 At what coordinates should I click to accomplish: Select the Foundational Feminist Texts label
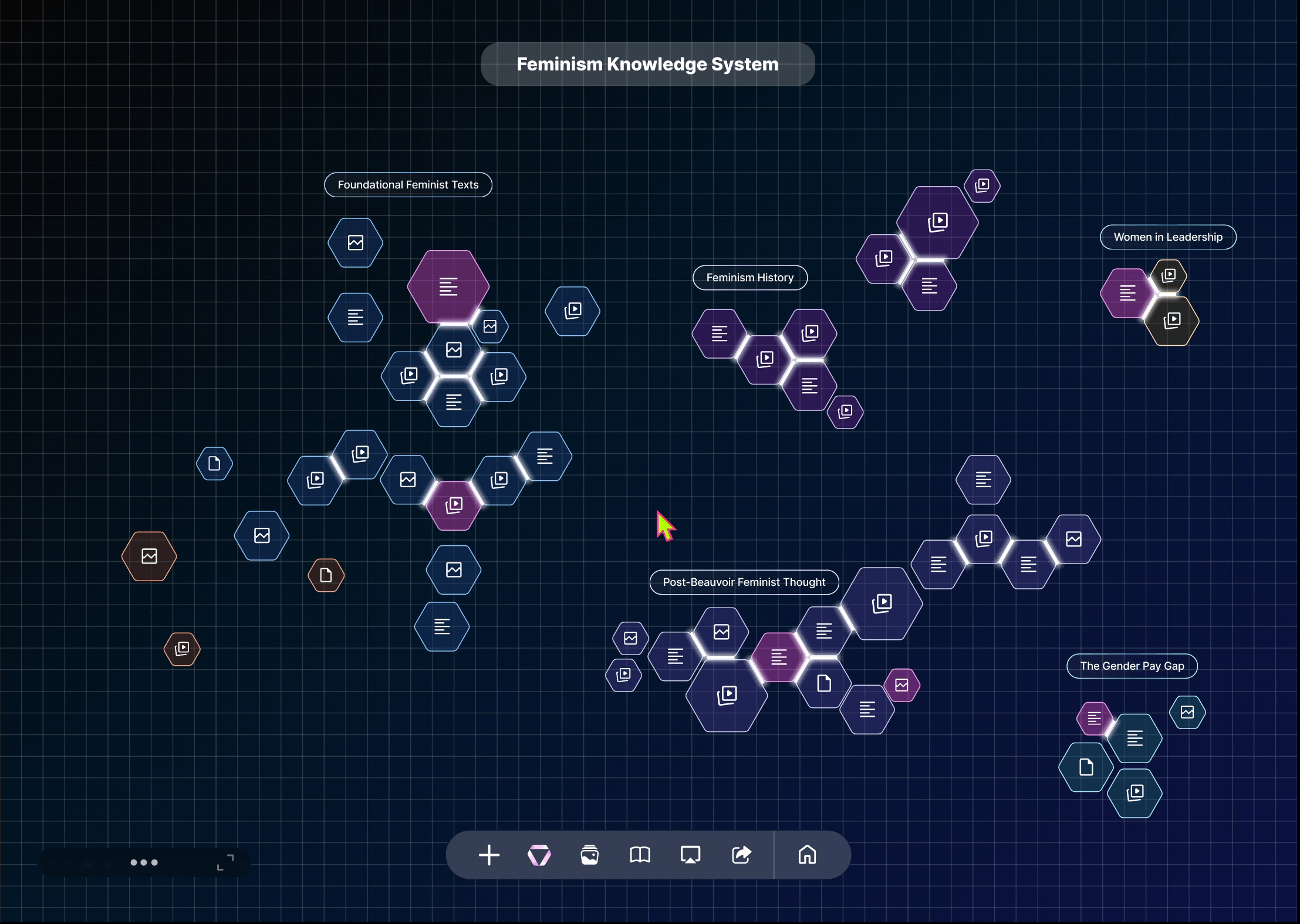(408, 185)
